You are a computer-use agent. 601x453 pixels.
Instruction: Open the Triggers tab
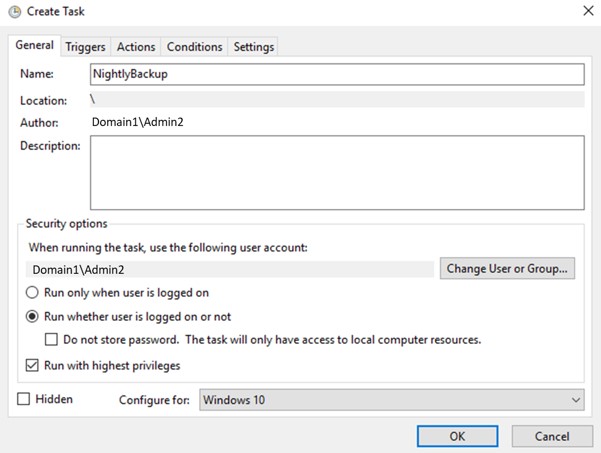point(85,47)
